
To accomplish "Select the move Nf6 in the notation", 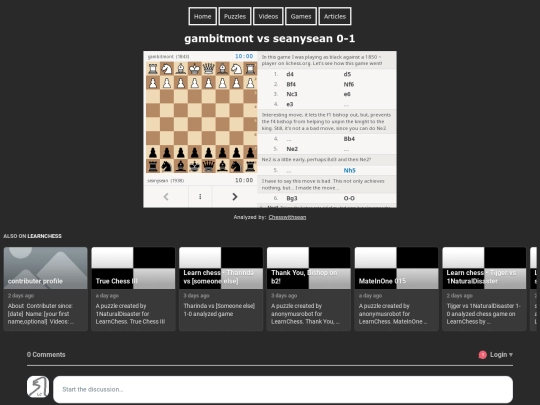I will pyautogui.click(x=349, y=84).
